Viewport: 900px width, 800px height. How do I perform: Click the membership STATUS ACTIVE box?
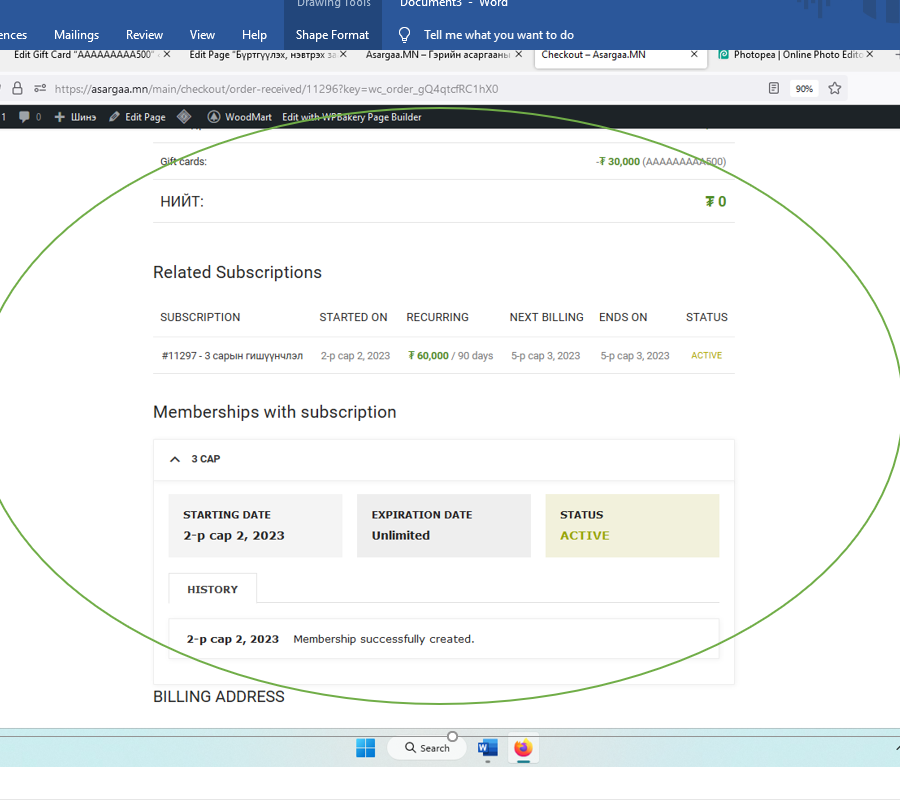coord(632,526)
